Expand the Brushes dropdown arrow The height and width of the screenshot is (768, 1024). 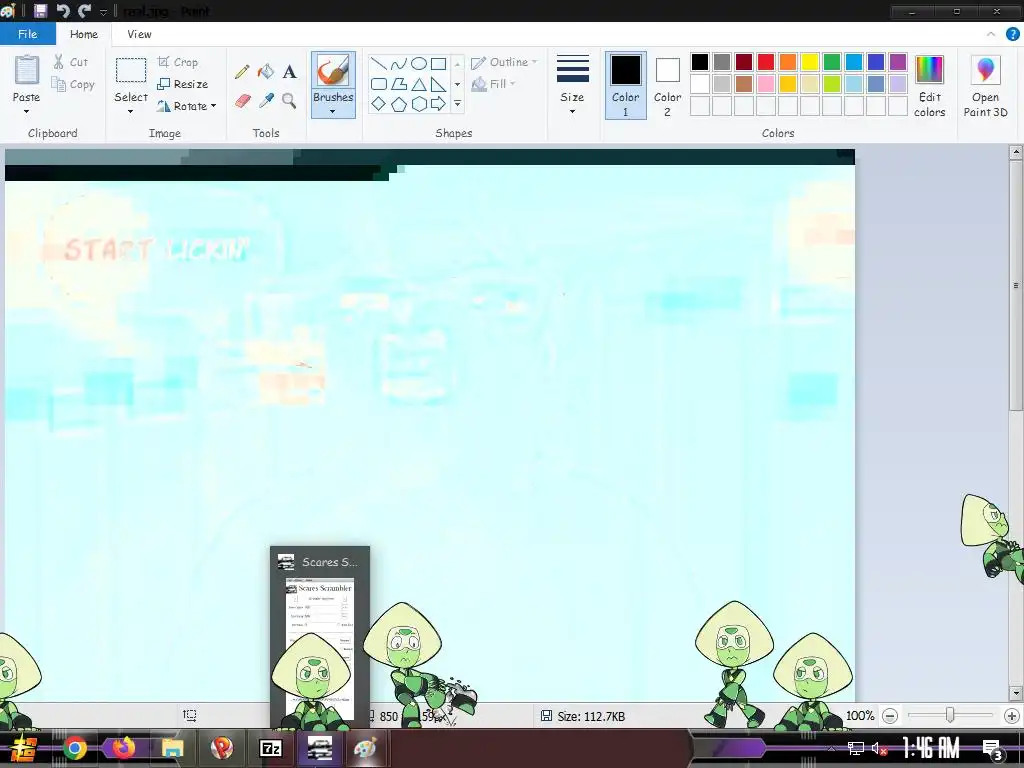(333, 112)
